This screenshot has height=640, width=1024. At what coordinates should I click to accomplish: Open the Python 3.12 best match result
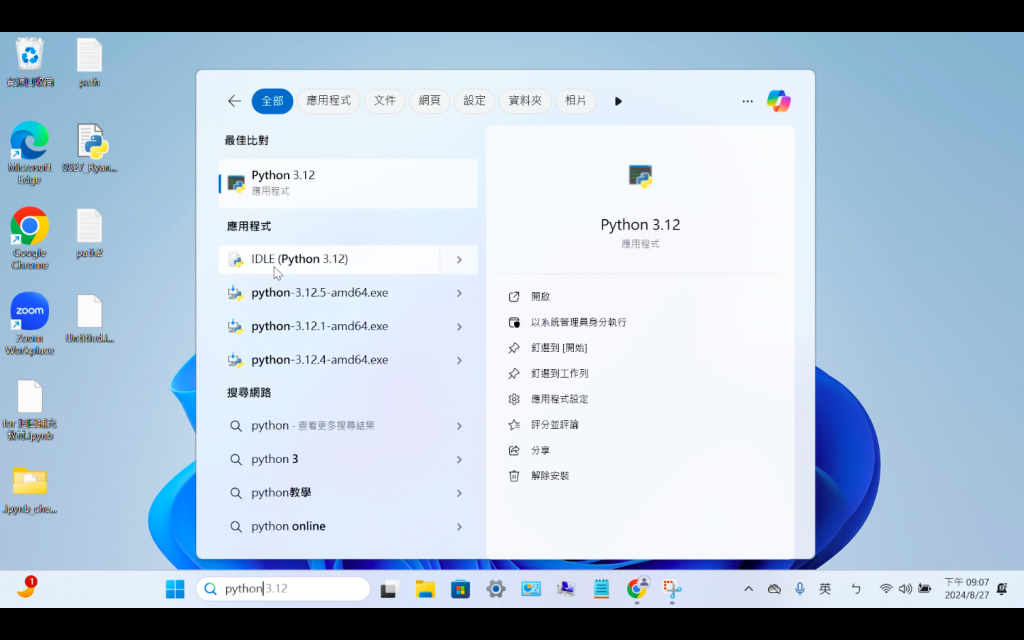(348, 183)
